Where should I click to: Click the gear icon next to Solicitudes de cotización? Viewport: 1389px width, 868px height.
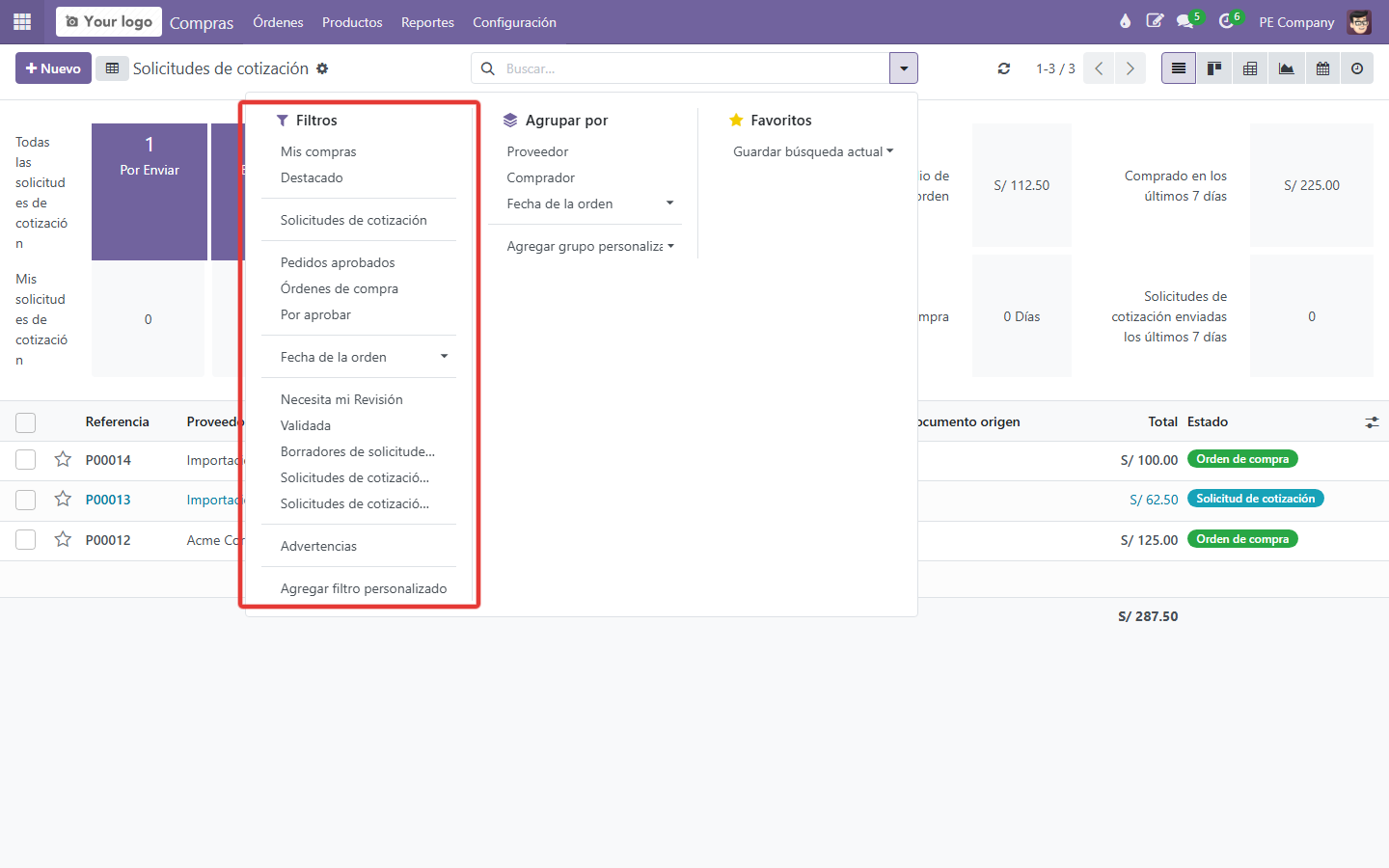tap(322, 68)
